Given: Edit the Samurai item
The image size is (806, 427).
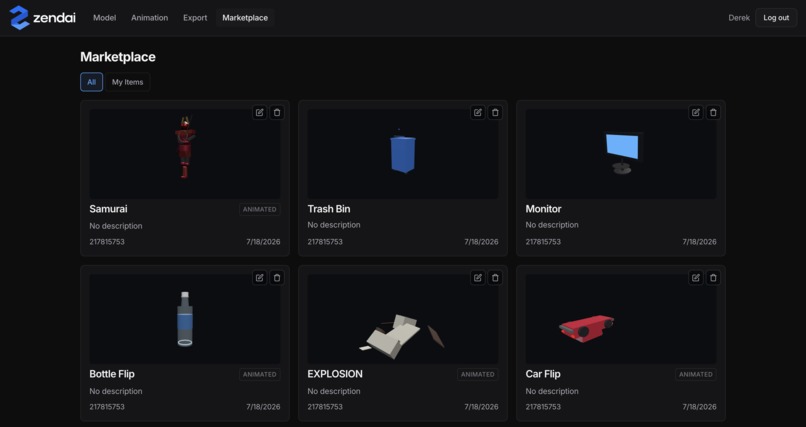Looking at the screenshot, I should pyautogui.click(x=260, y=113).
